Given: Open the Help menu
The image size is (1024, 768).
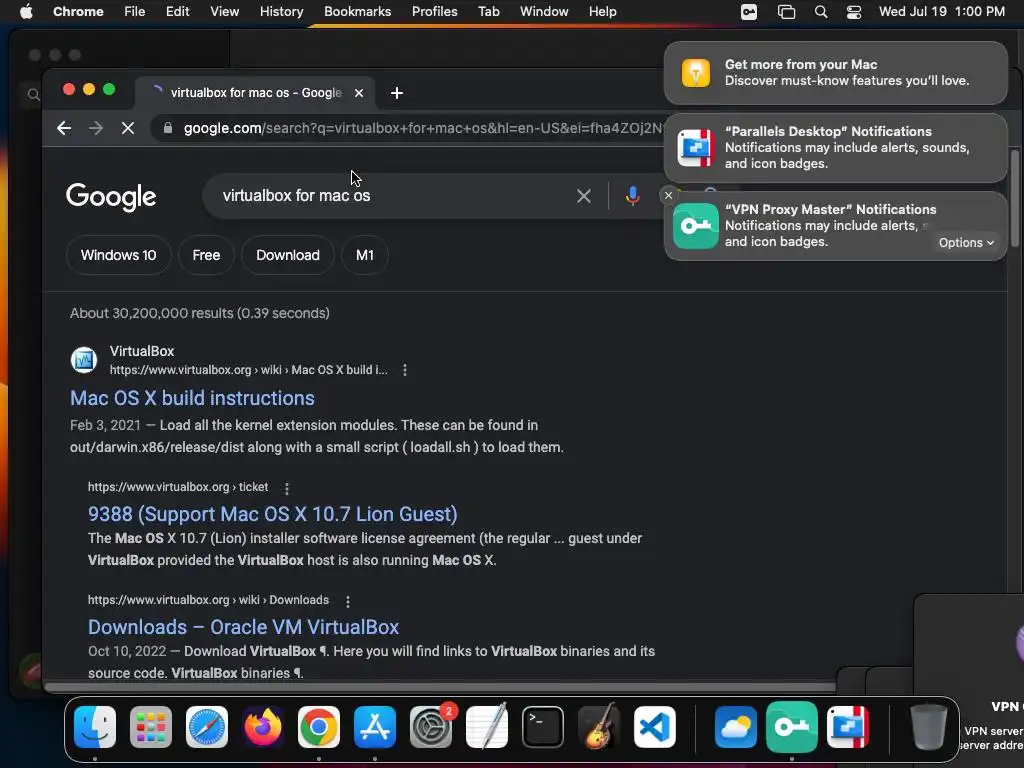Looking at the screenshot, I should pyautogui.click(x=602, y=11).
